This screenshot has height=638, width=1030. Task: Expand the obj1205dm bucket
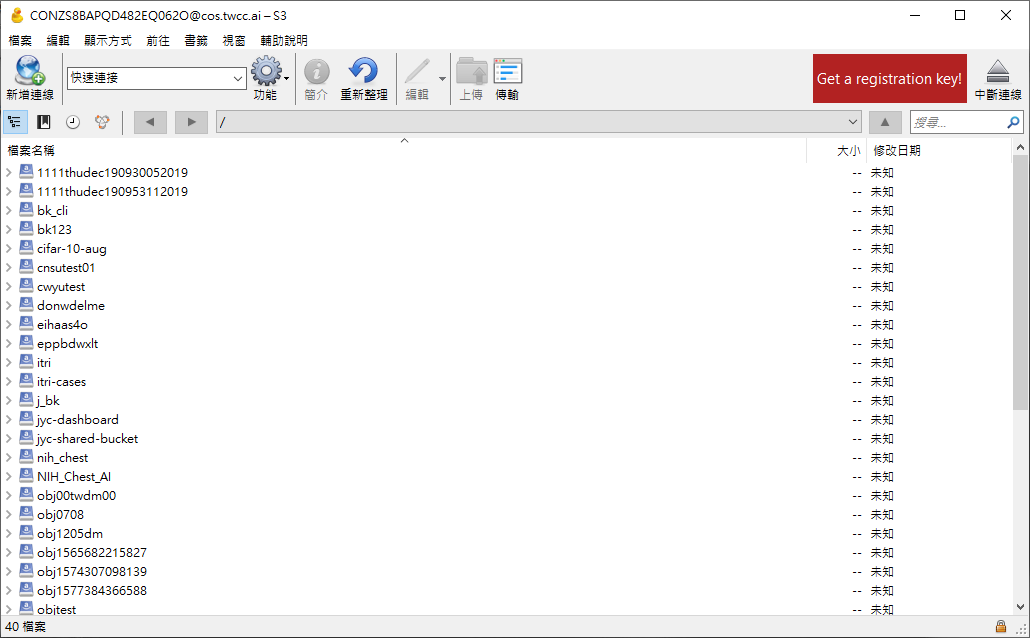(9, 534)
